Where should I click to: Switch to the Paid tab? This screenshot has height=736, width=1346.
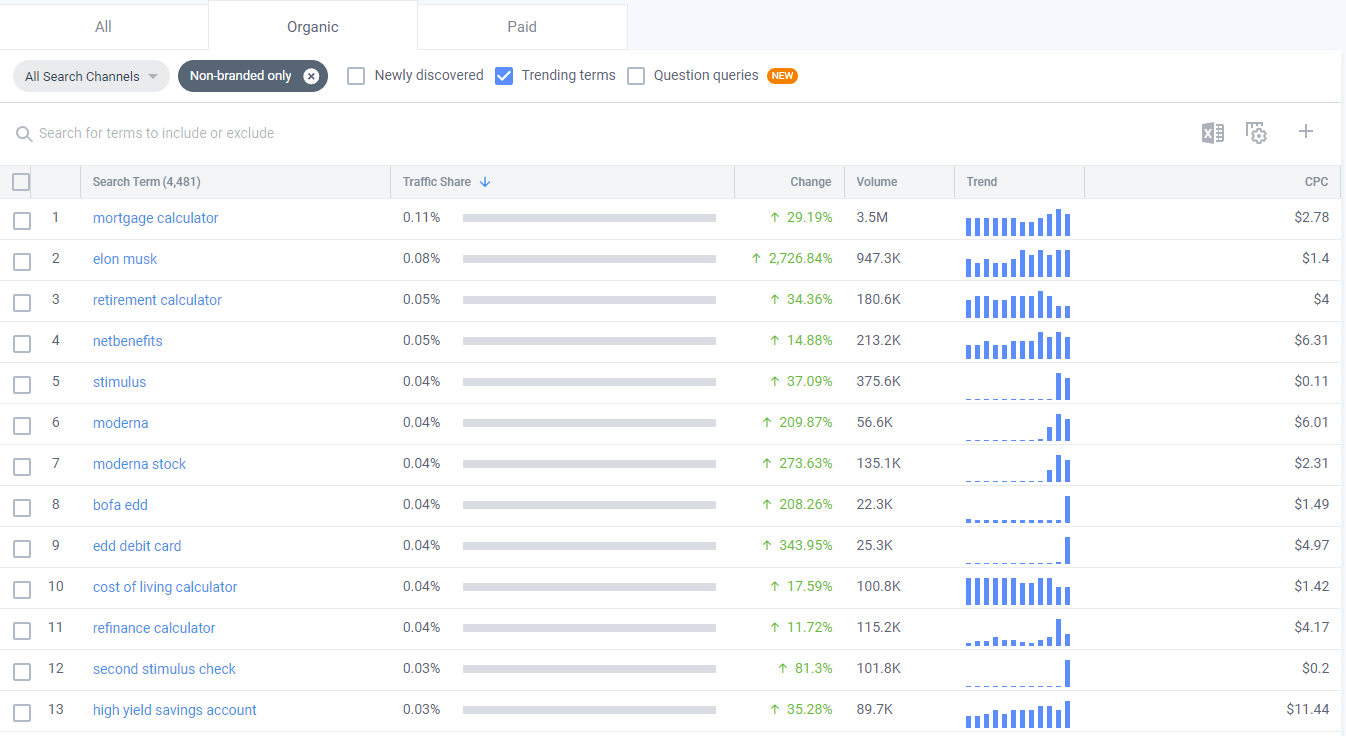521,27
